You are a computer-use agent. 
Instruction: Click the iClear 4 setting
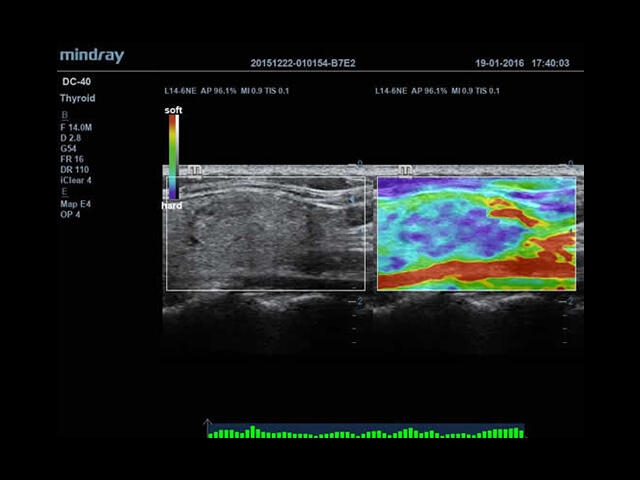(x=76, y=181)
